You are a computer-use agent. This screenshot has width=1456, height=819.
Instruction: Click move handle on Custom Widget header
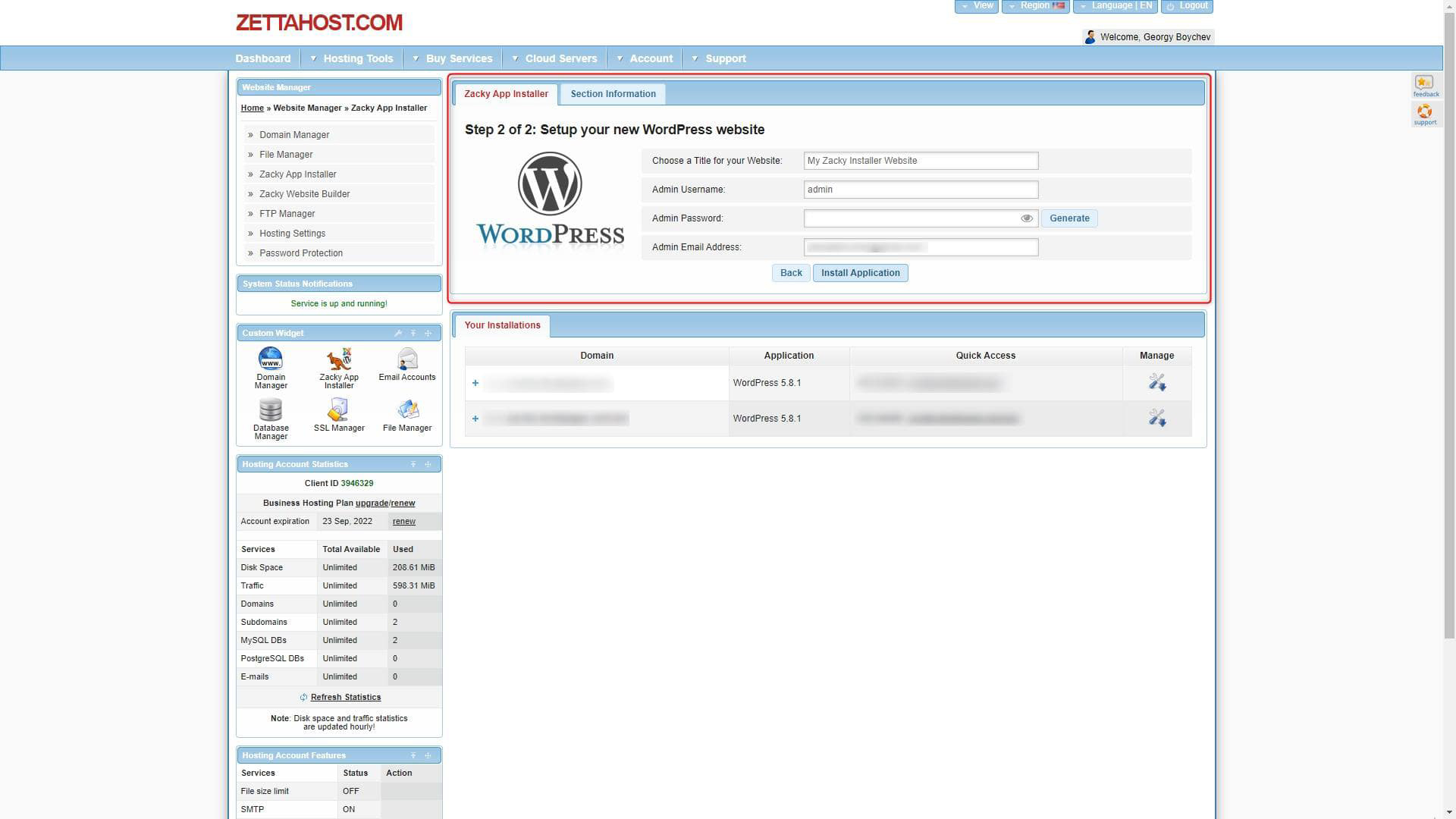[x=428, y=334]
